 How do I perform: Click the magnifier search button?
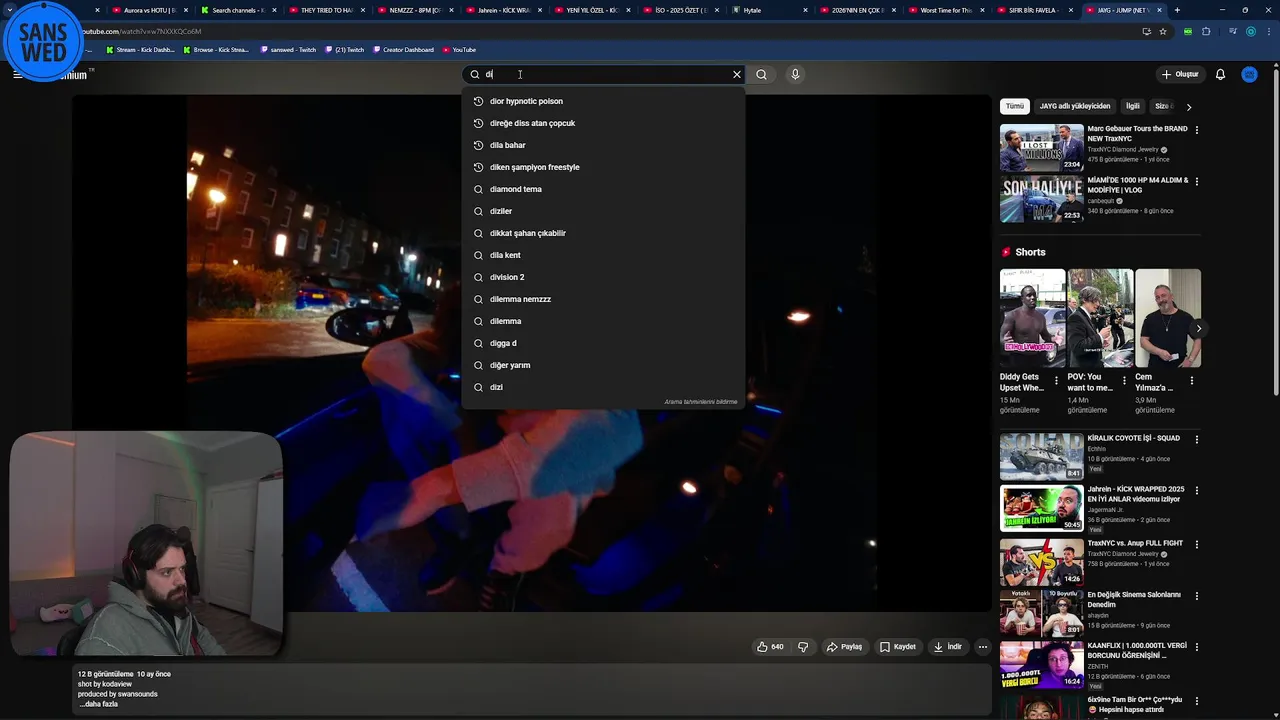tap(762, 74)
